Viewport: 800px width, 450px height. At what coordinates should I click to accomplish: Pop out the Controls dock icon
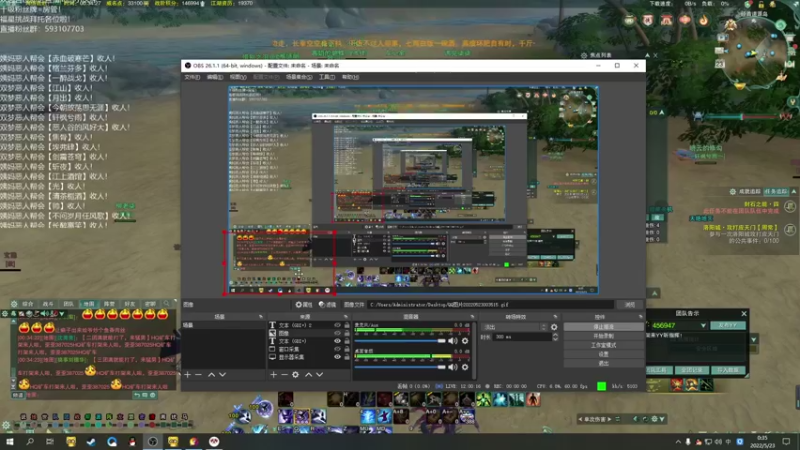pyautogui.click(x=640, y=317)
